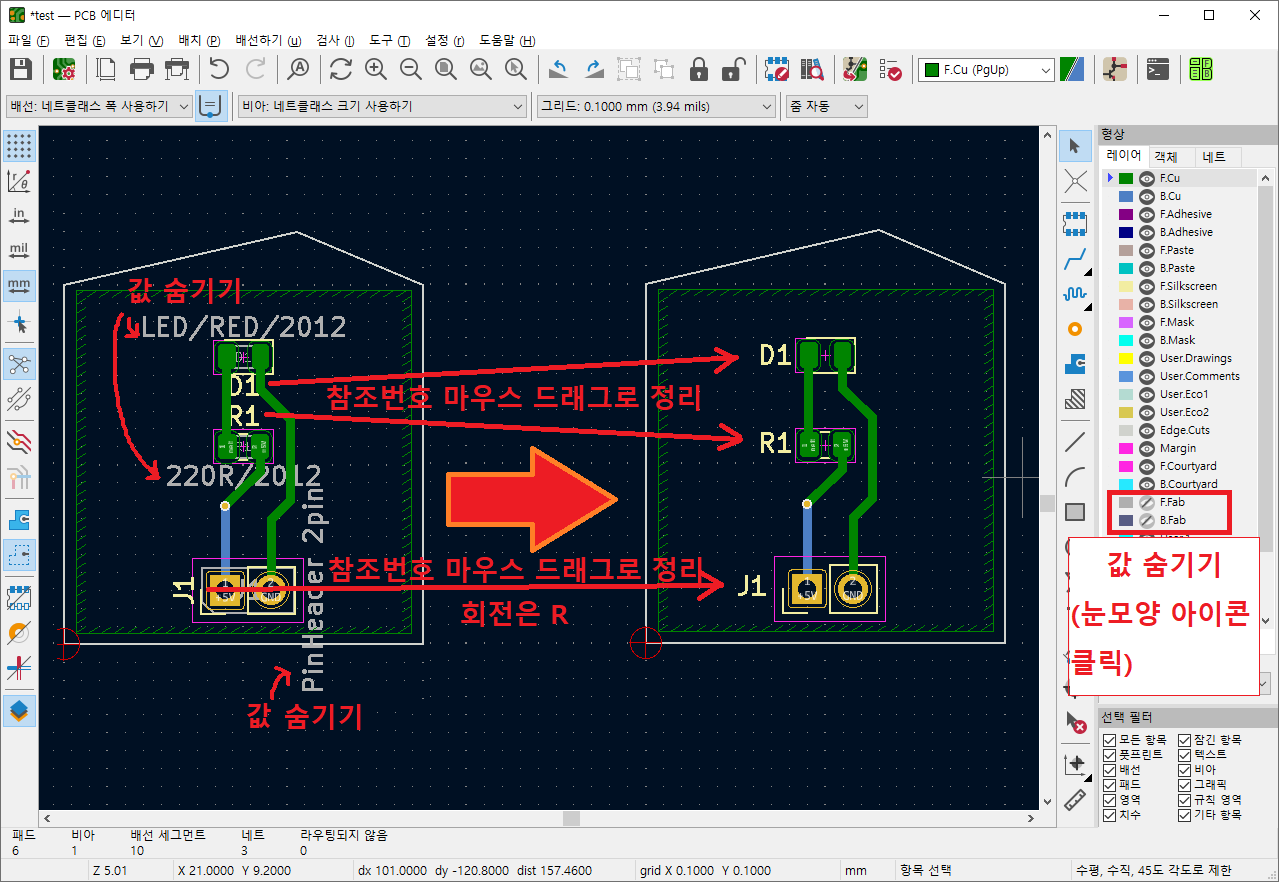Toggle the grid display button
1279x882 pixels.
(x=19, y=146)
